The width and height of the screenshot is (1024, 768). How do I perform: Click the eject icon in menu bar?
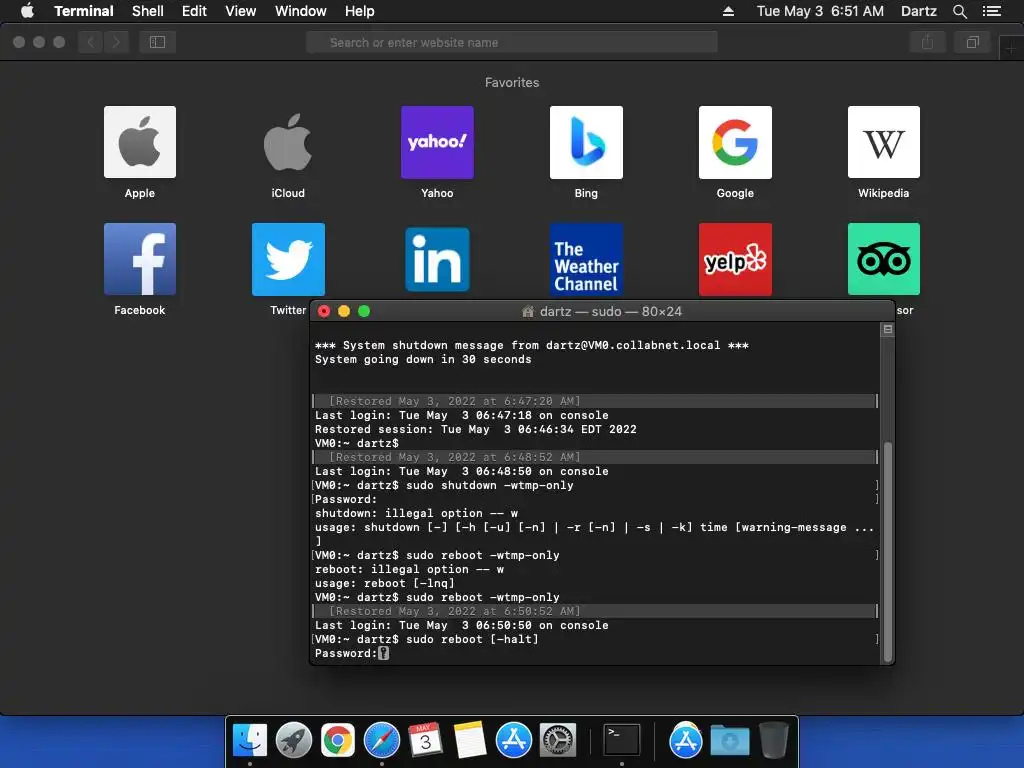(x=728, y=11)
